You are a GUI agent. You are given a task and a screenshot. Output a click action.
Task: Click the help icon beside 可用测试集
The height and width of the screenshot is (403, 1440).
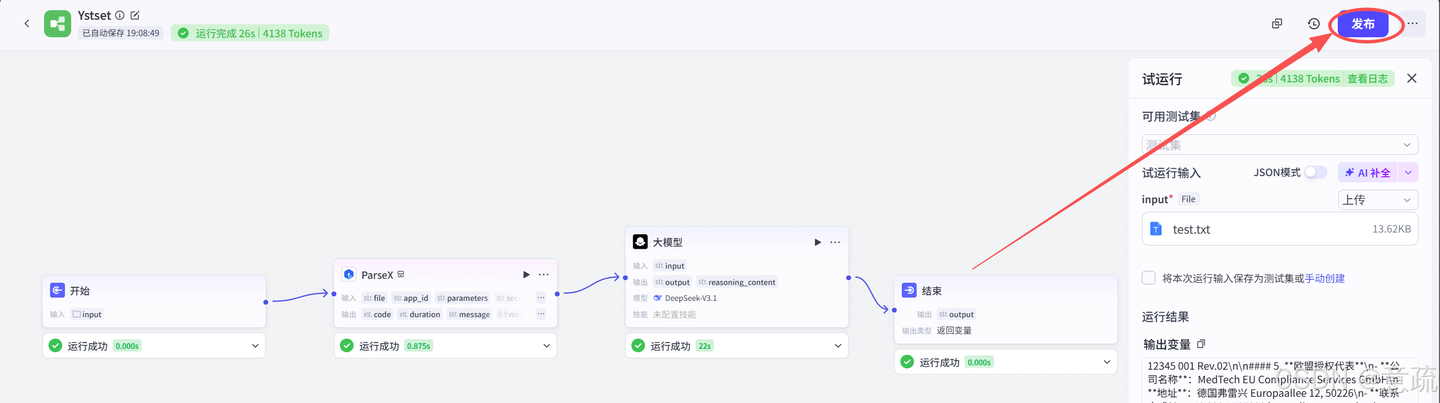(1211, 116)
